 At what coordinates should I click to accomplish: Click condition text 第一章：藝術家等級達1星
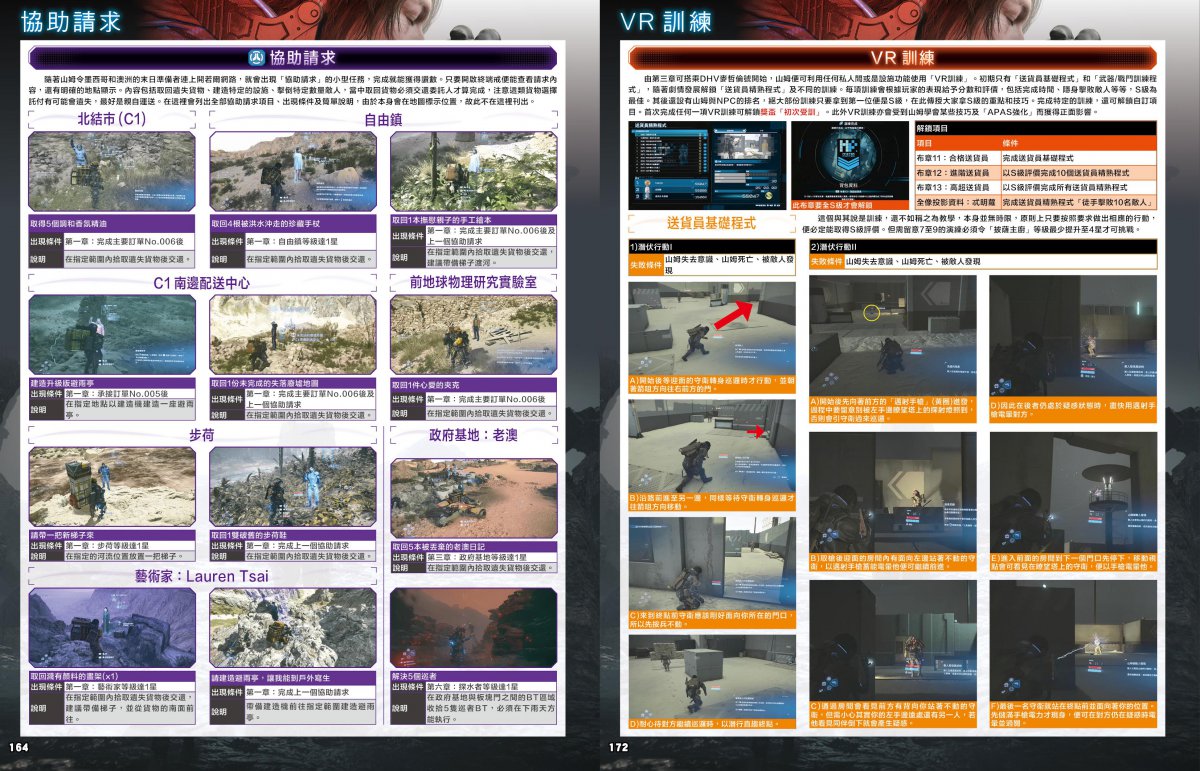coord(110,687)
